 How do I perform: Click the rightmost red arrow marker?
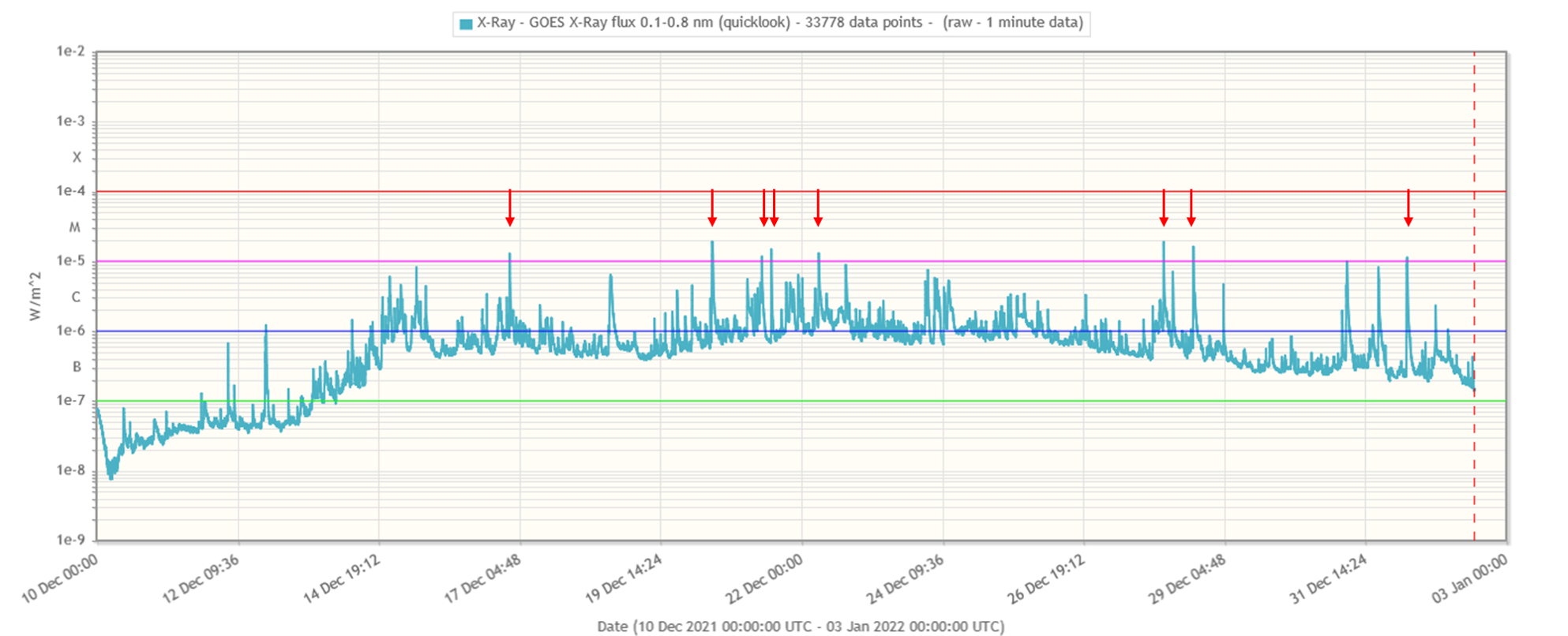[x=1408, y=208]
